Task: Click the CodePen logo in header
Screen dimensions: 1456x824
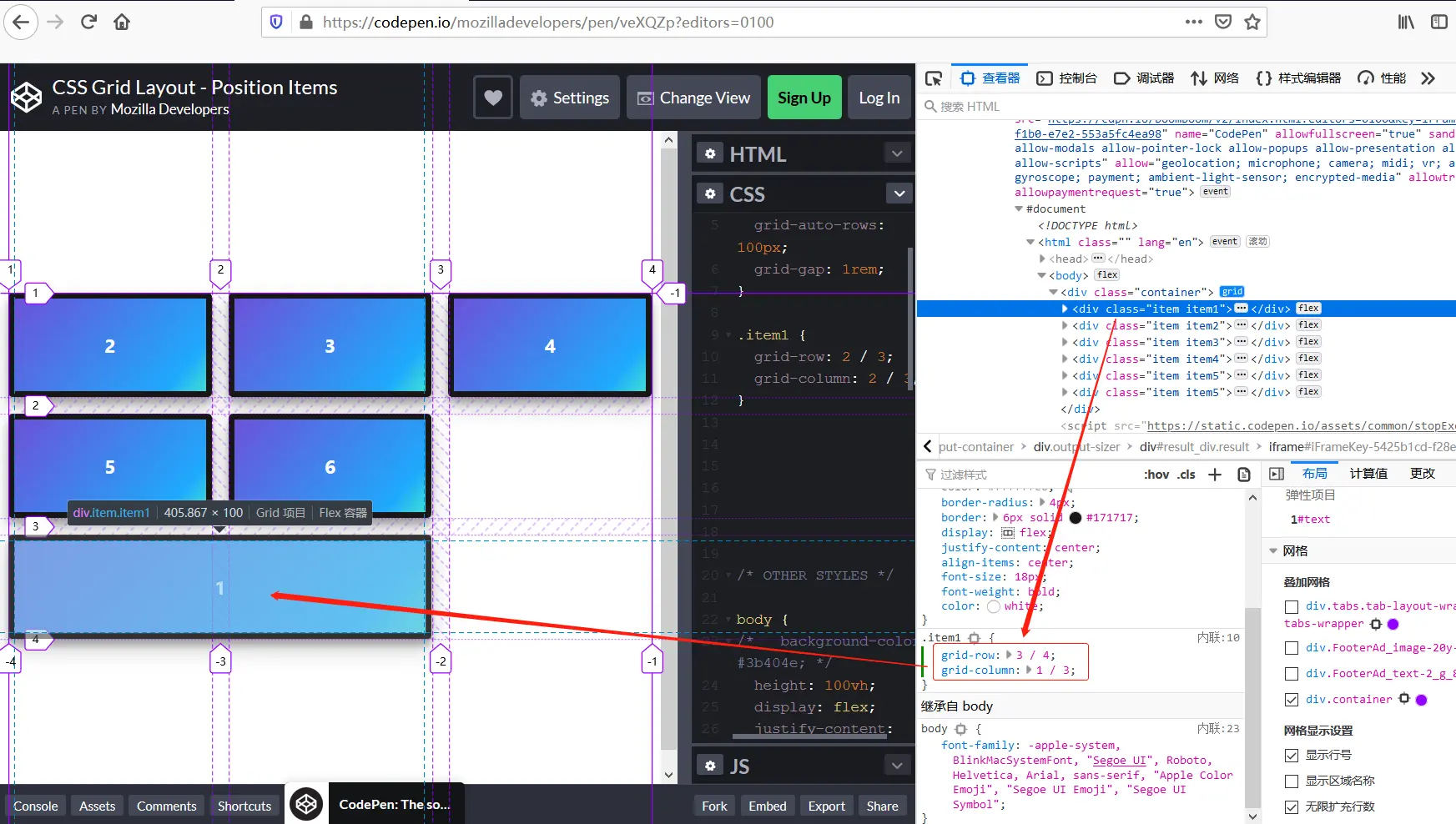Action: (26, 98)
